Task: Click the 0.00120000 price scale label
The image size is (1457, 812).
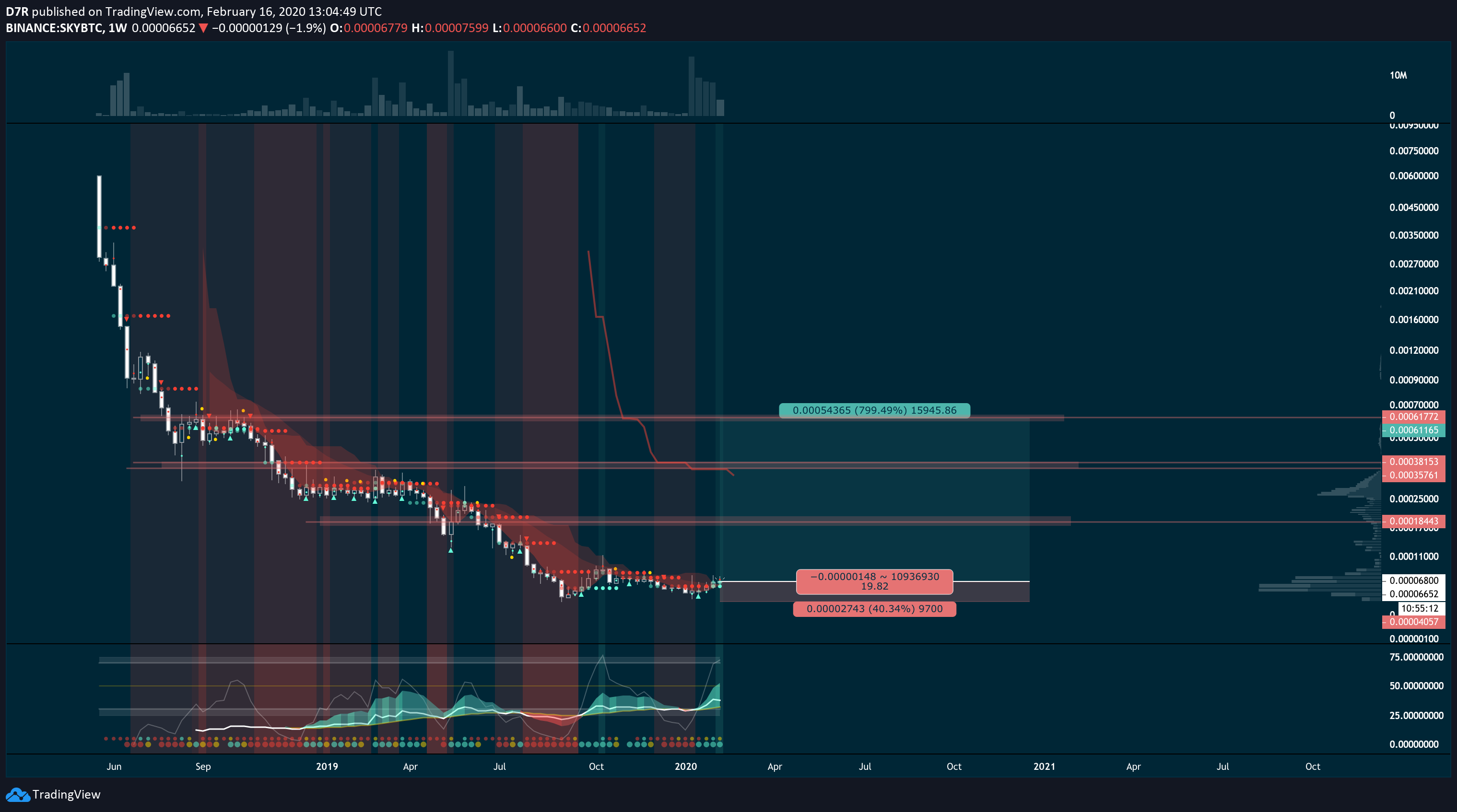Action: click(1414, 350)
